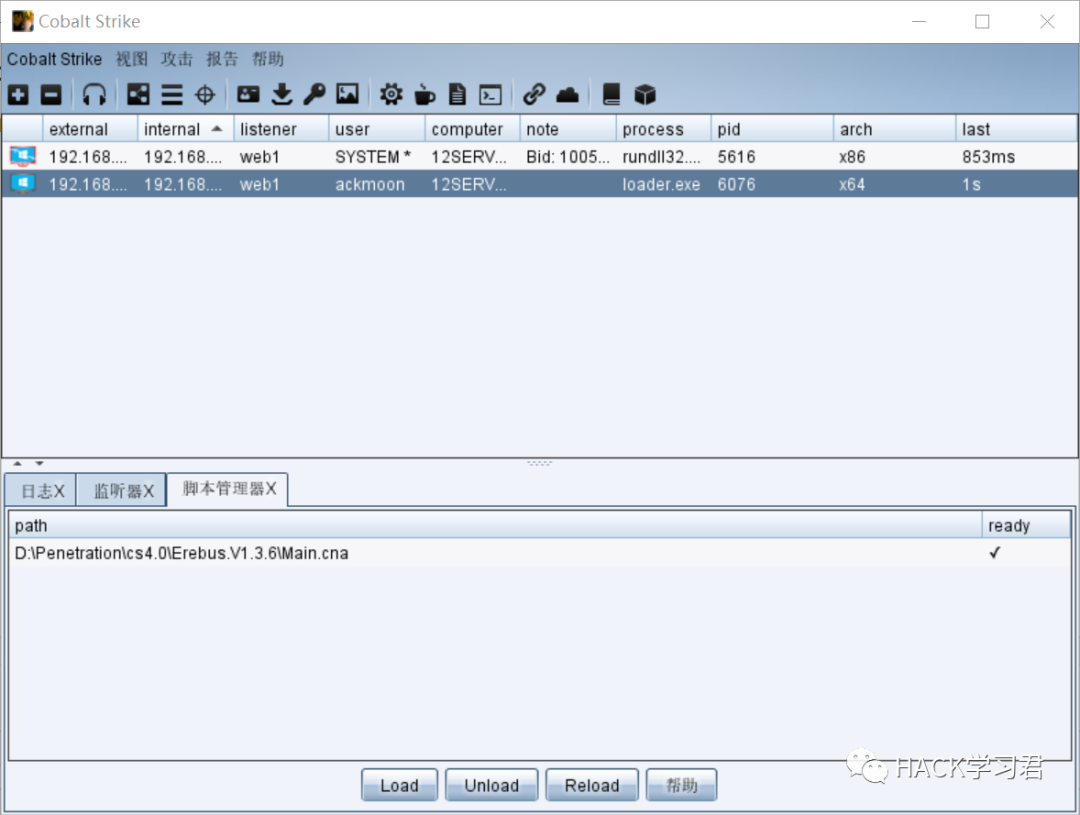The image size is (1080, 815).
Task: Switch to the 监听器 tab
Action: [123, 491]
